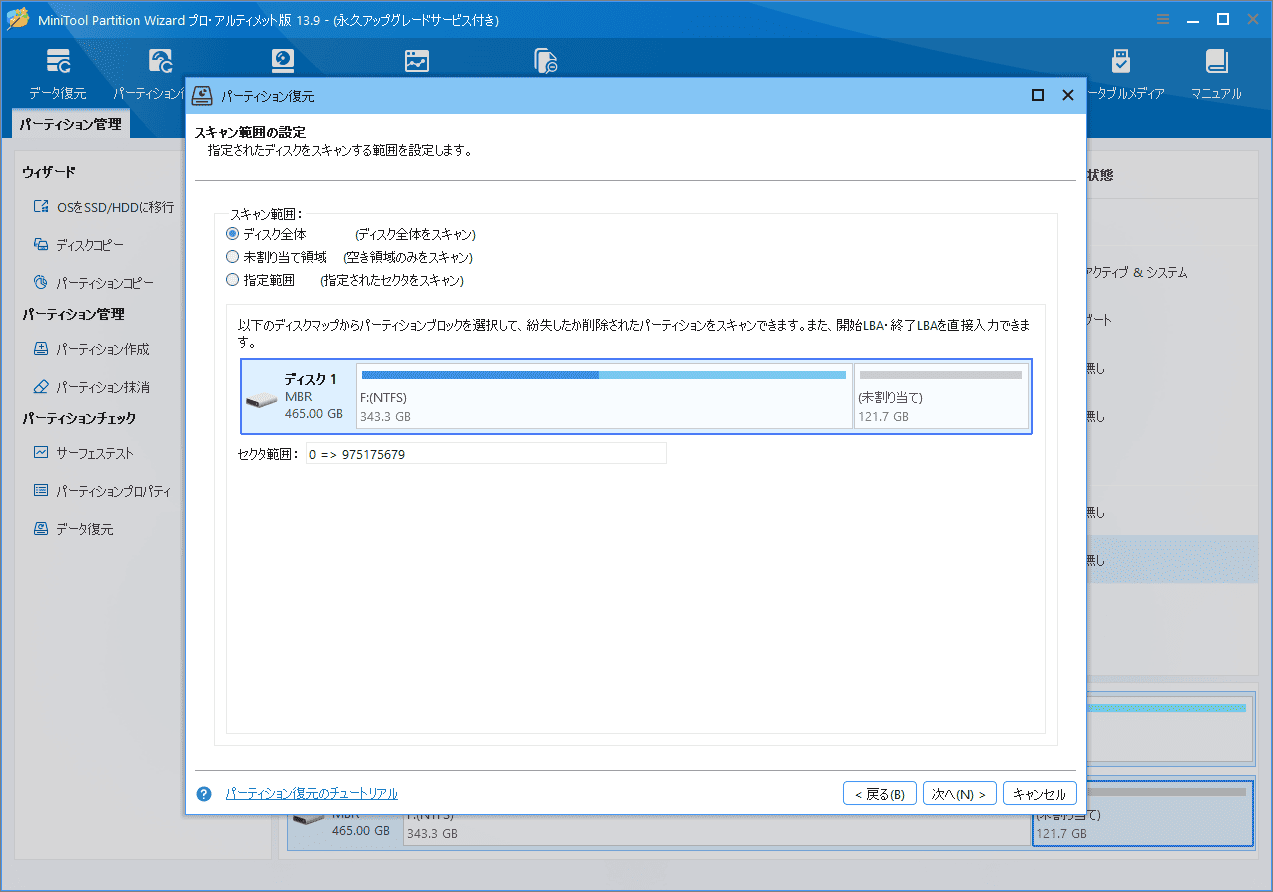This screenshot has width=1273, height=892.
Task: Click the disk benchmark toolbar icon
Action: click(x=283, y=61)
